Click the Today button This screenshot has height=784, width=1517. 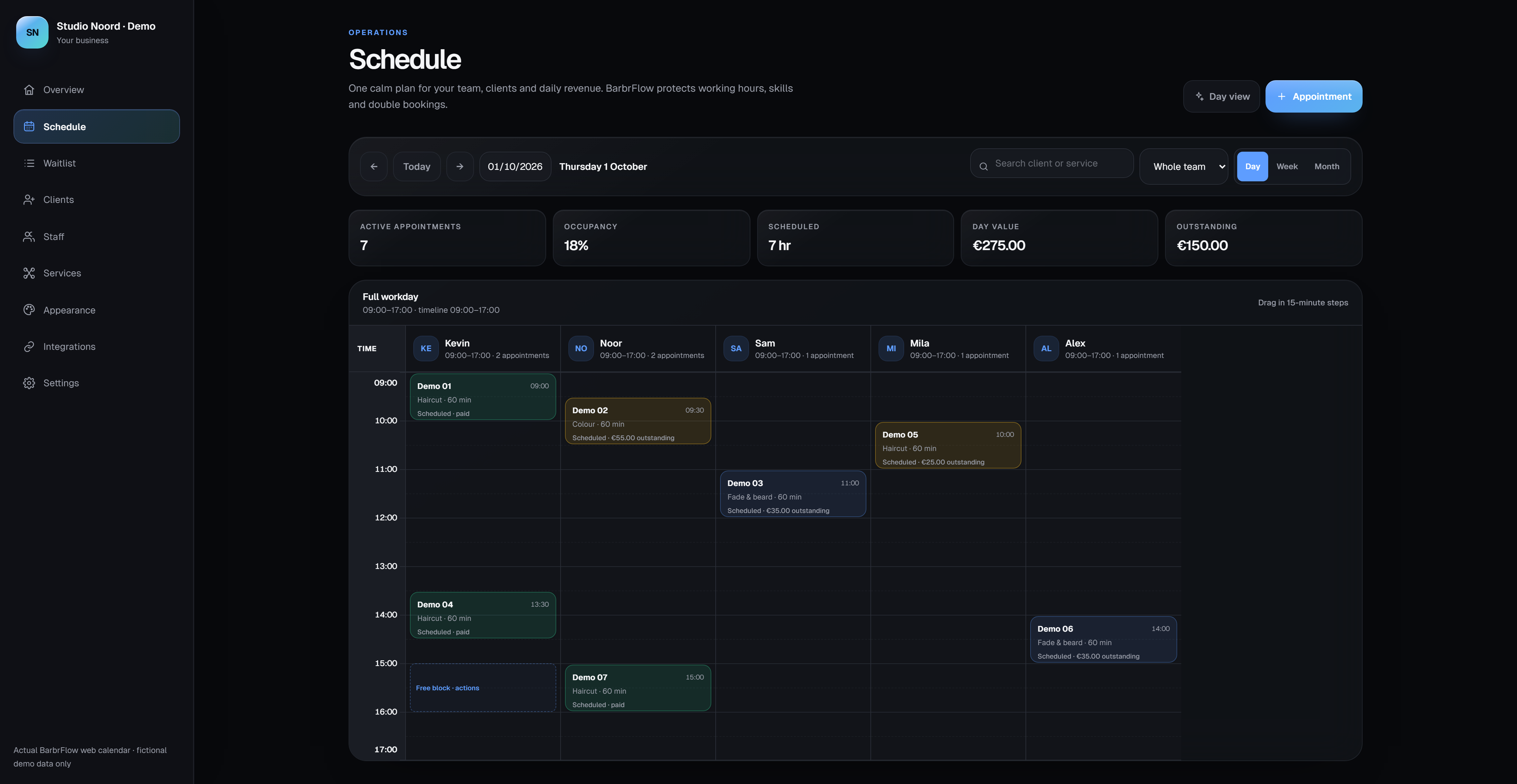click(x=417, y=167)
